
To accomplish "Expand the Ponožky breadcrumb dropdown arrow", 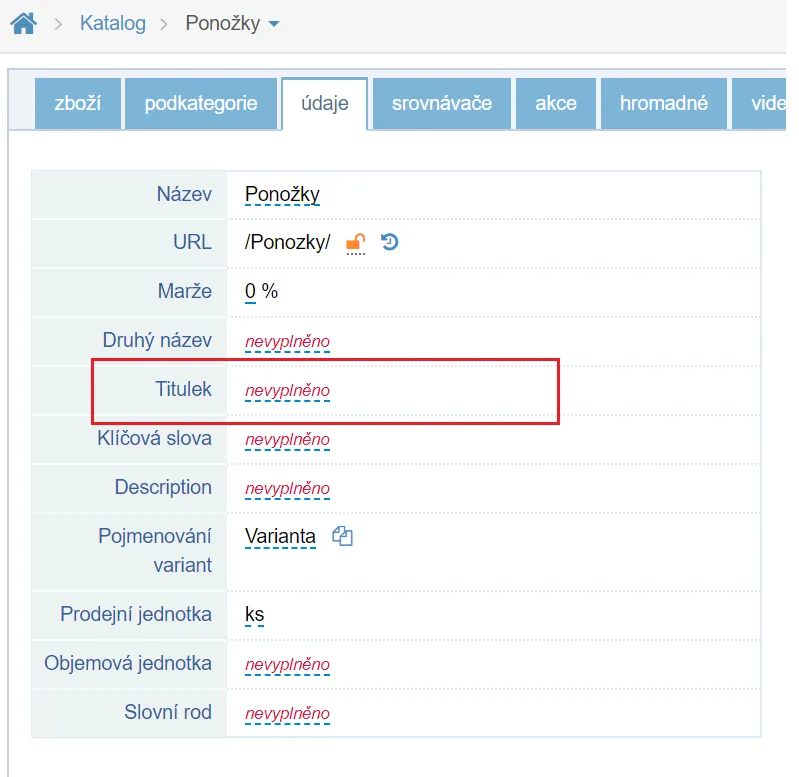I will coord(274,24).
